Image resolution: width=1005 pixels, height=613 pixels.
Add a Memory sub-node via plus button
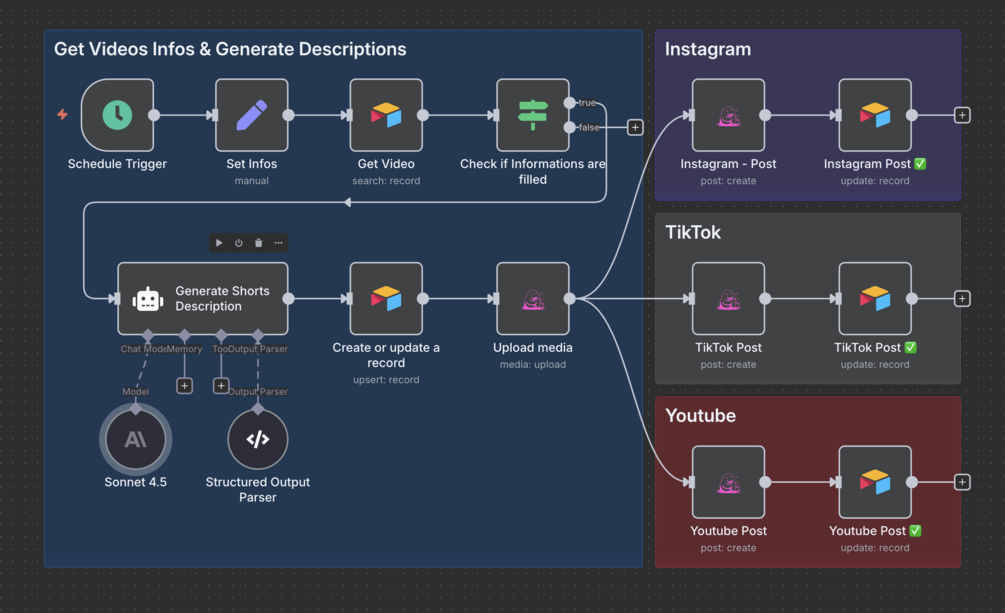[184, 385]
